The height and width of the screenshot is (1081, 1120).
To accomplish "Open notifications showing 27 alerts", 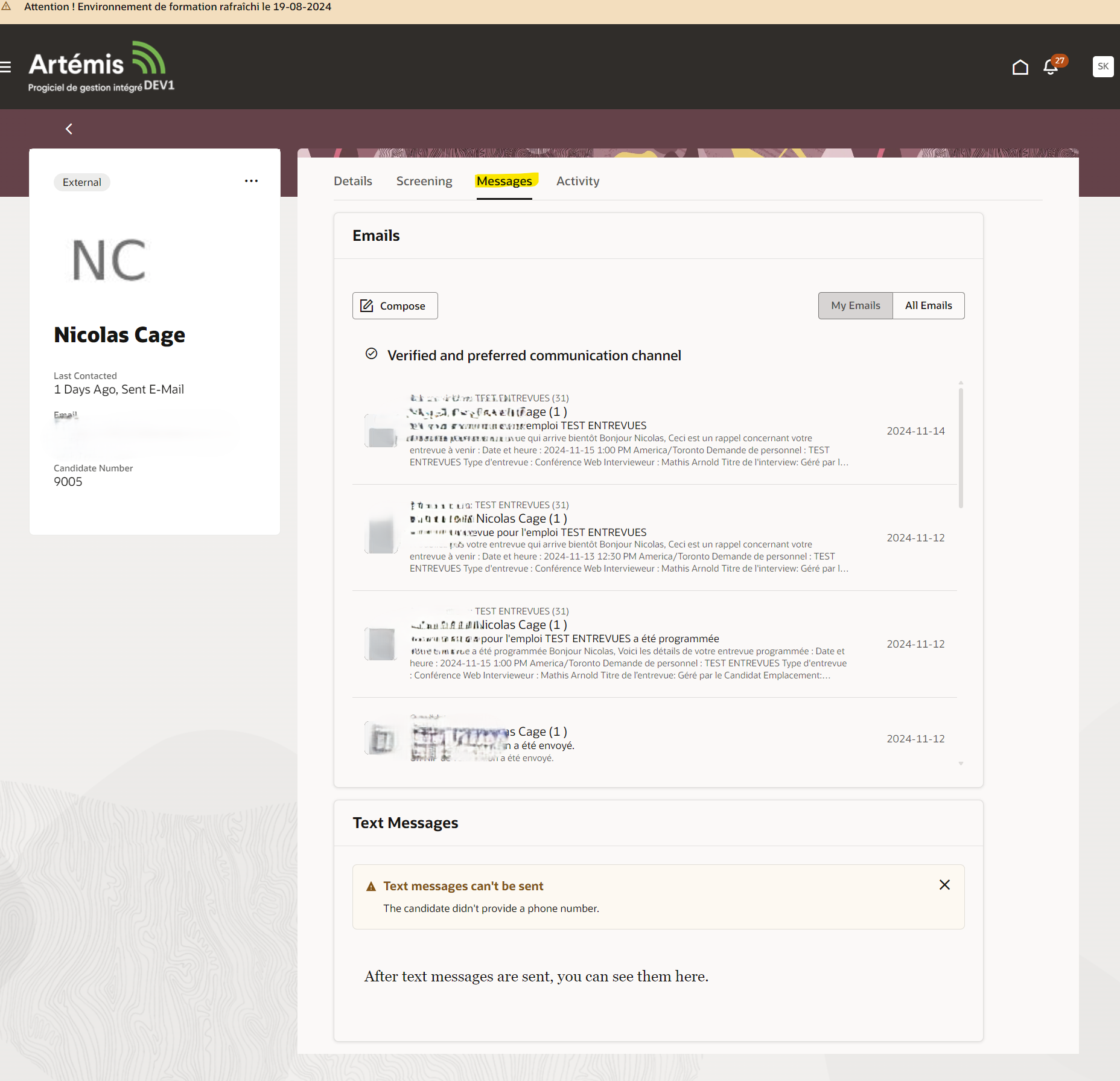I will point(1051,68).
